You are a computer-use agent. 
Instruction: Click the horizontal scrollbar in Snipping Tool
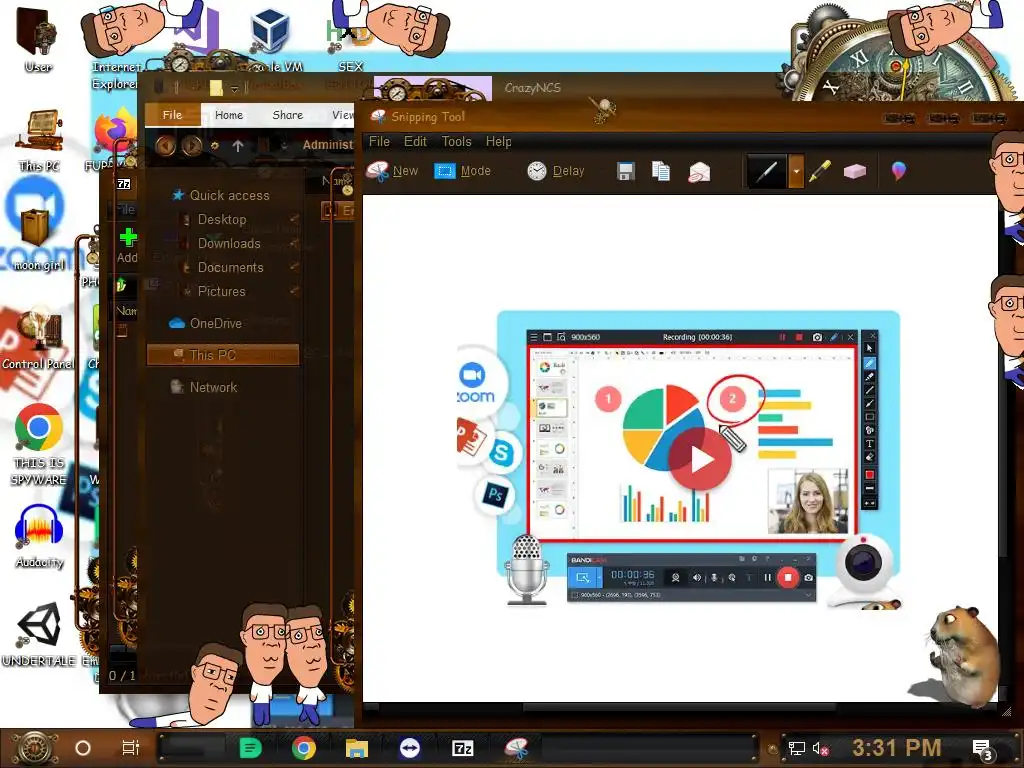click(x=679, y=707)
